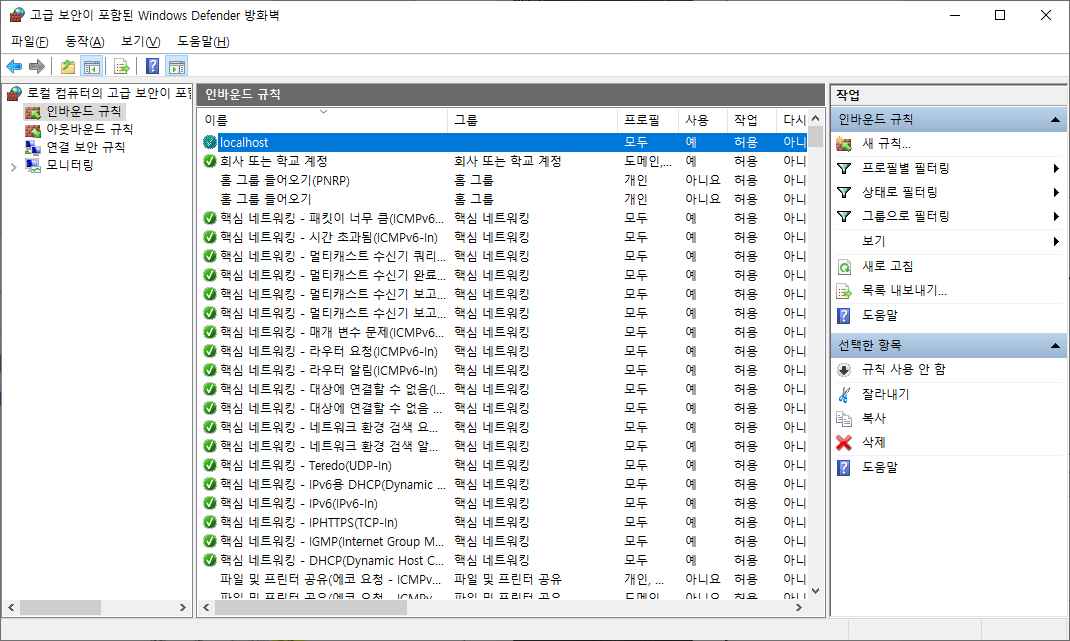
Task: Click the Help toolbar icon
Action: pos(153,66)
